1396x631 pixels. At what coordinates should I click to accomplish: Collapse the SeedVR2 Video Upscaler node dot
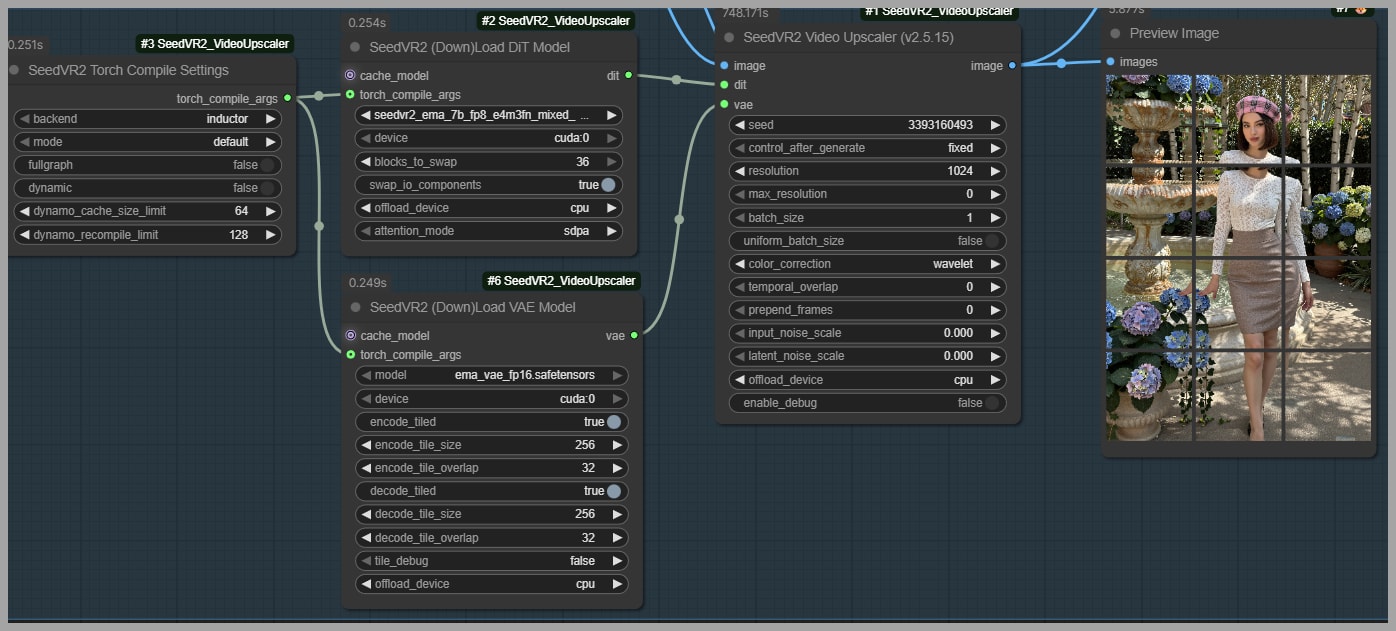(x=729, y=38)
